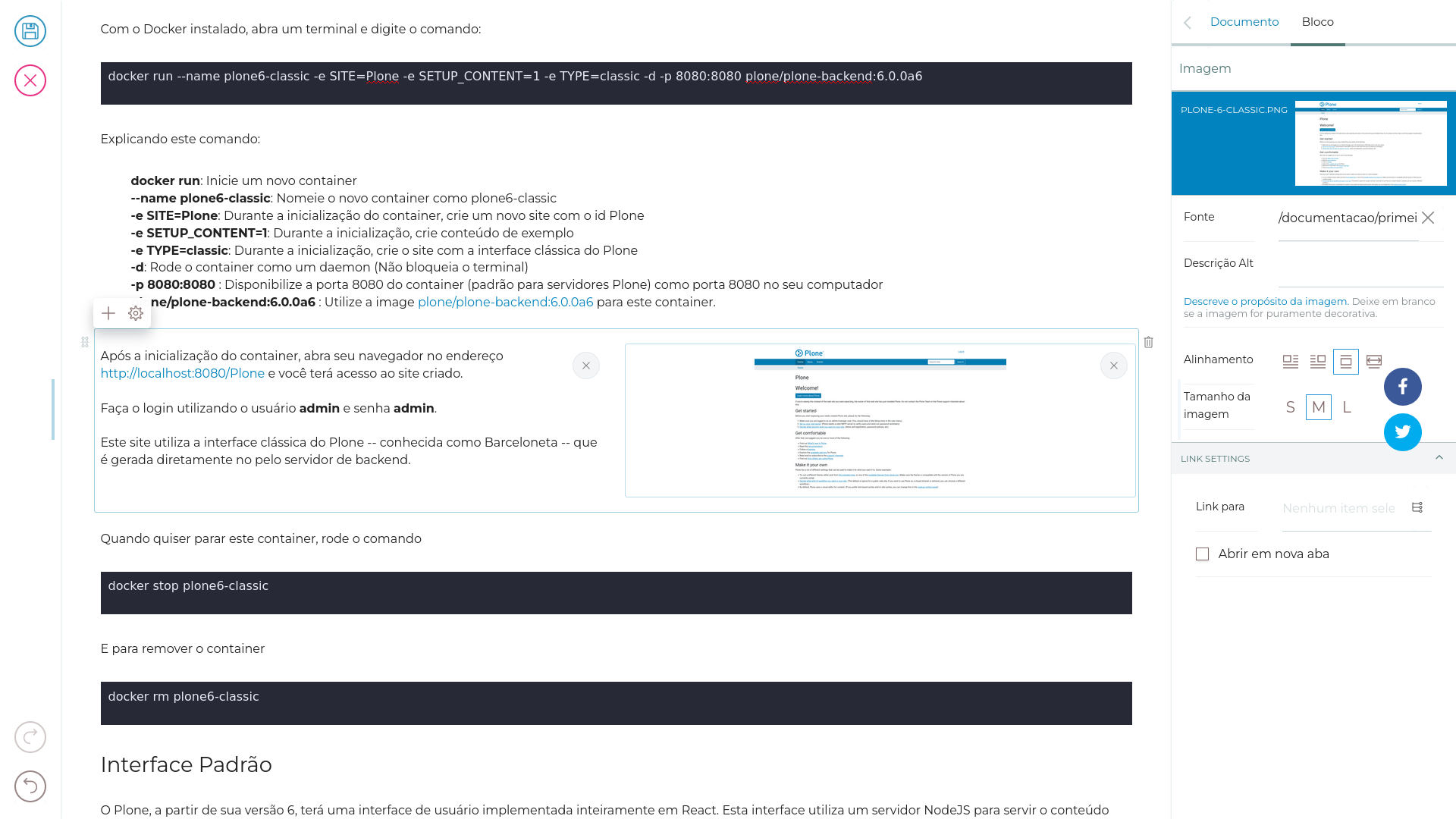The image size is (1456, 819).
Task: Share on Facebook button
Action: click(1403, 387)
